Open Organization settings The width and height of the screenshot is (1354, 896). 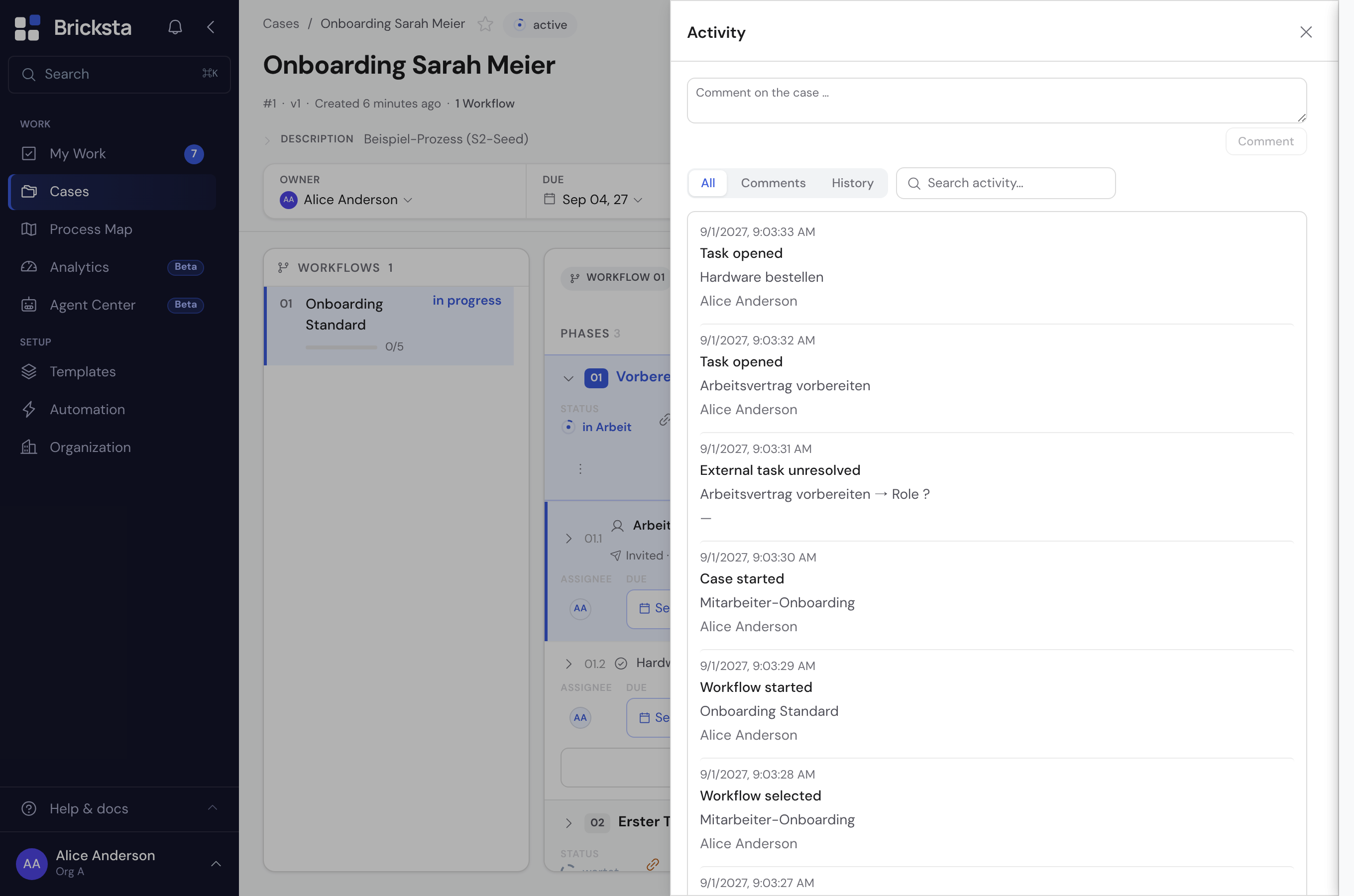pos(113,447)
